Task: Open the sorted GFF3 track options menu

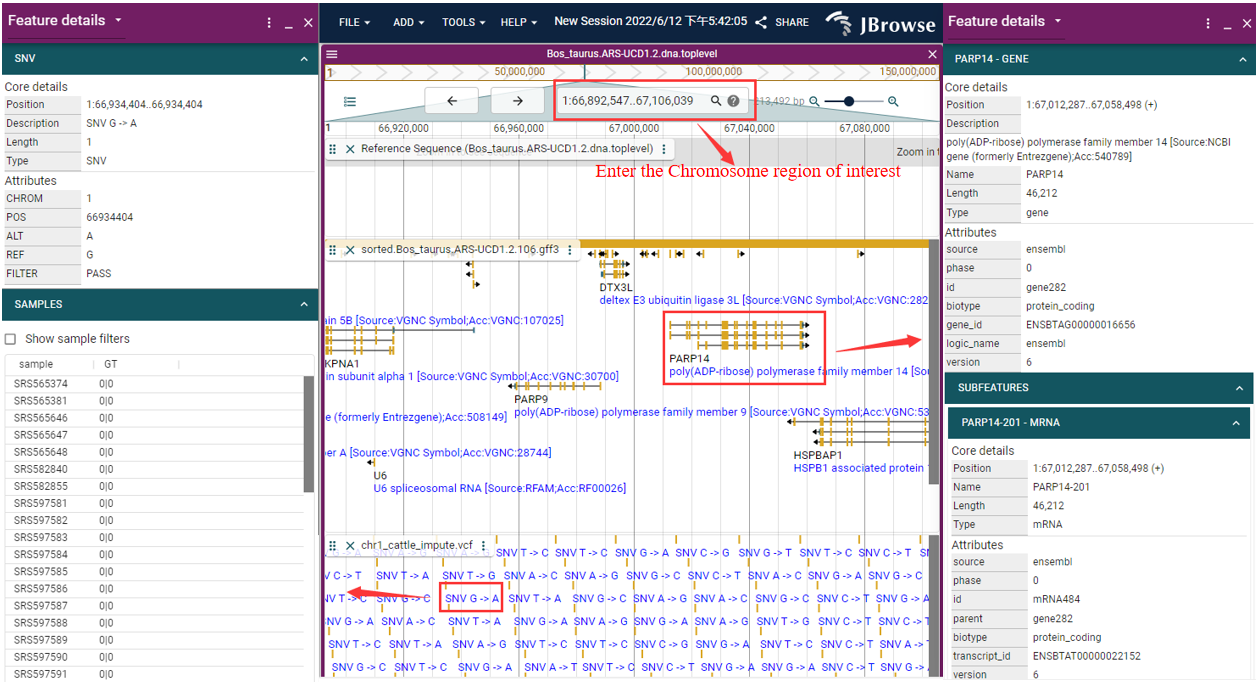Action: [570, 249]
